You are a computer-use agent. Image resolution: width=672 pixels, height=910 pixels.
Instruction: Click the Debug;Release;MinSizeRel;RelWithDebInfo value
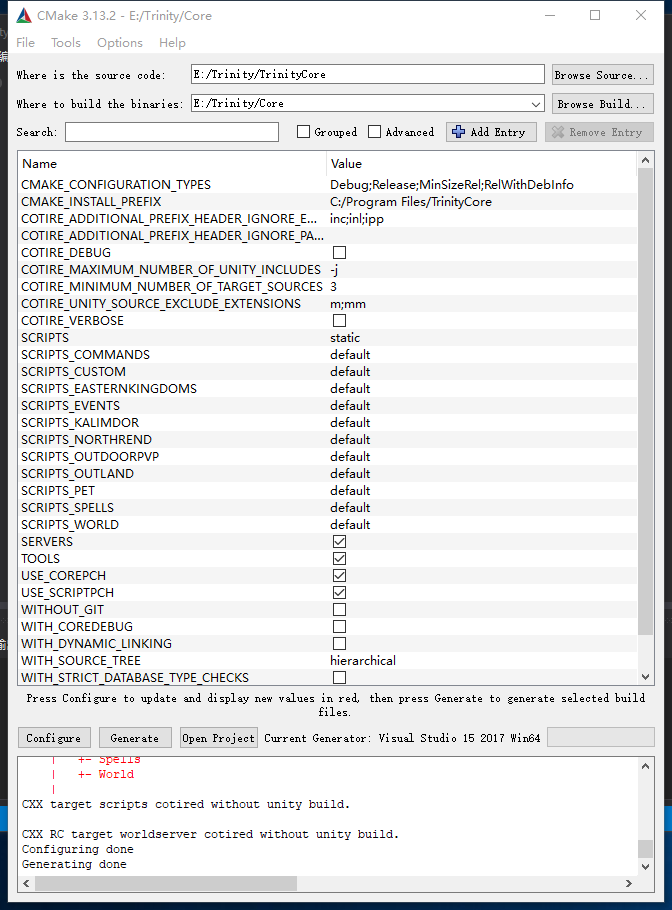452,185
